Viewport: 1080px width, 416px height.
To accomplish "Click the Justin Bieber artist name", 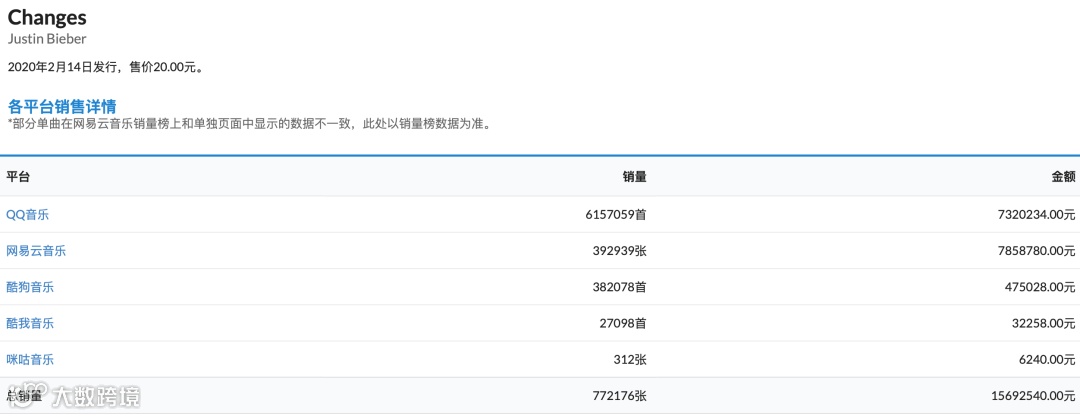I will (47, 39).
